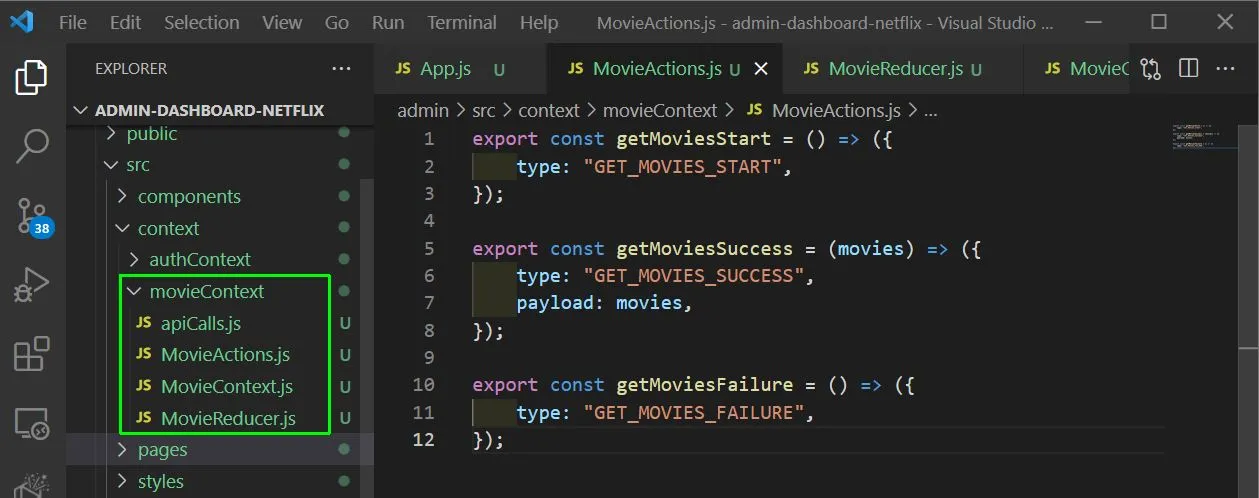This screenshot has width=1259, height=498.
Task: Open the Terminal menu
Action: (463, 22)
